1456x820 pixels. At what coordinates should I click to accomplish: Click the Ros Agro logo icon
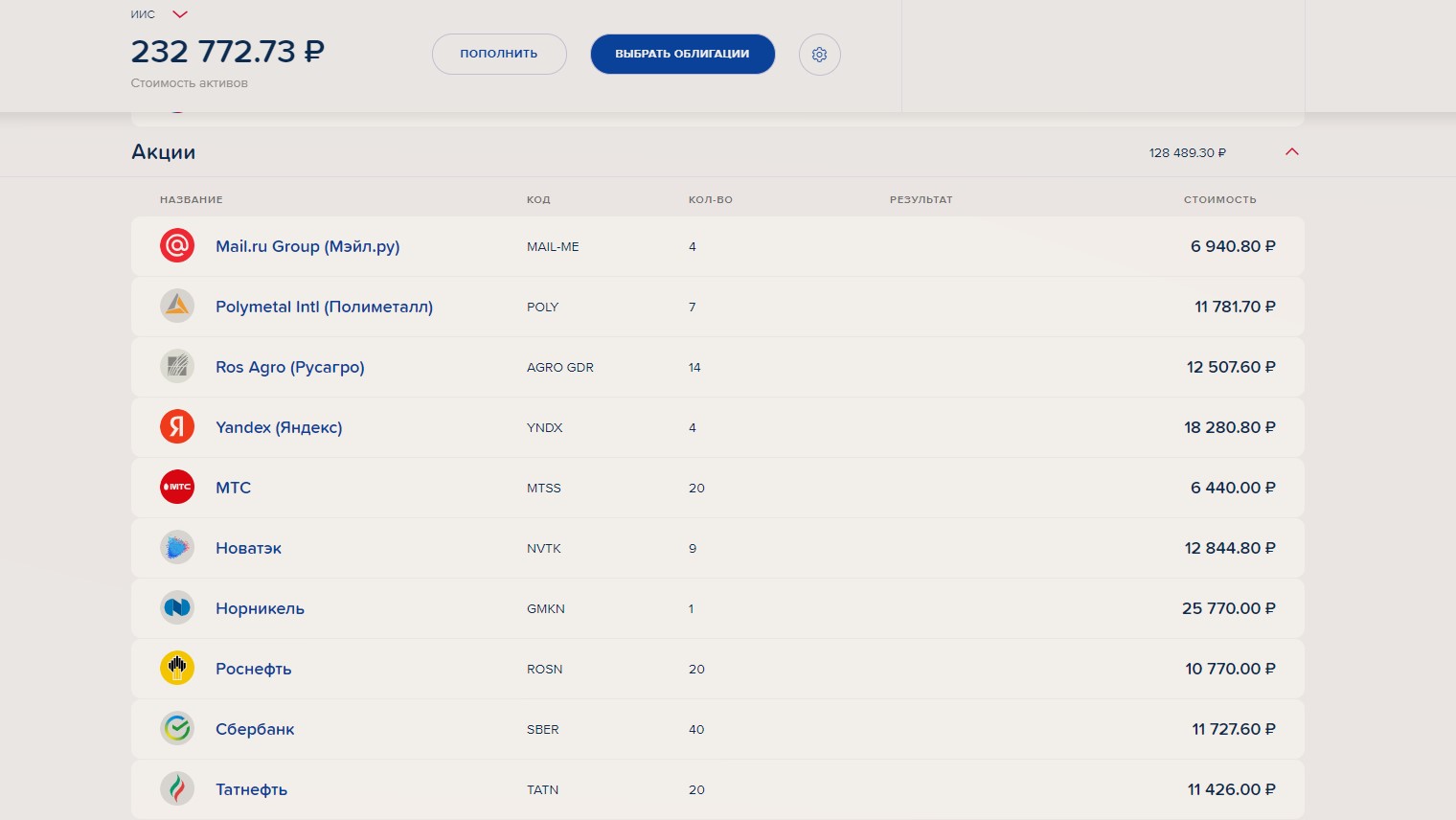point(177,367)
